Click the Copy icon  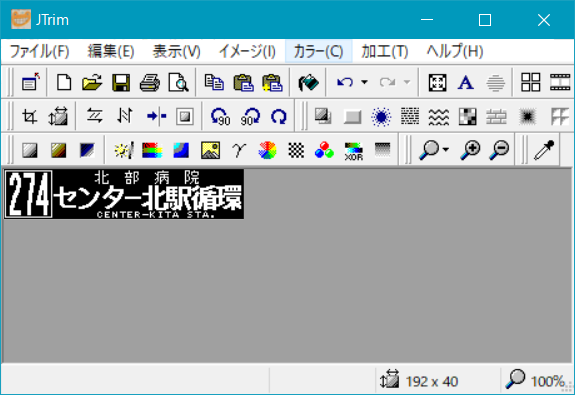tap(214, 82)
